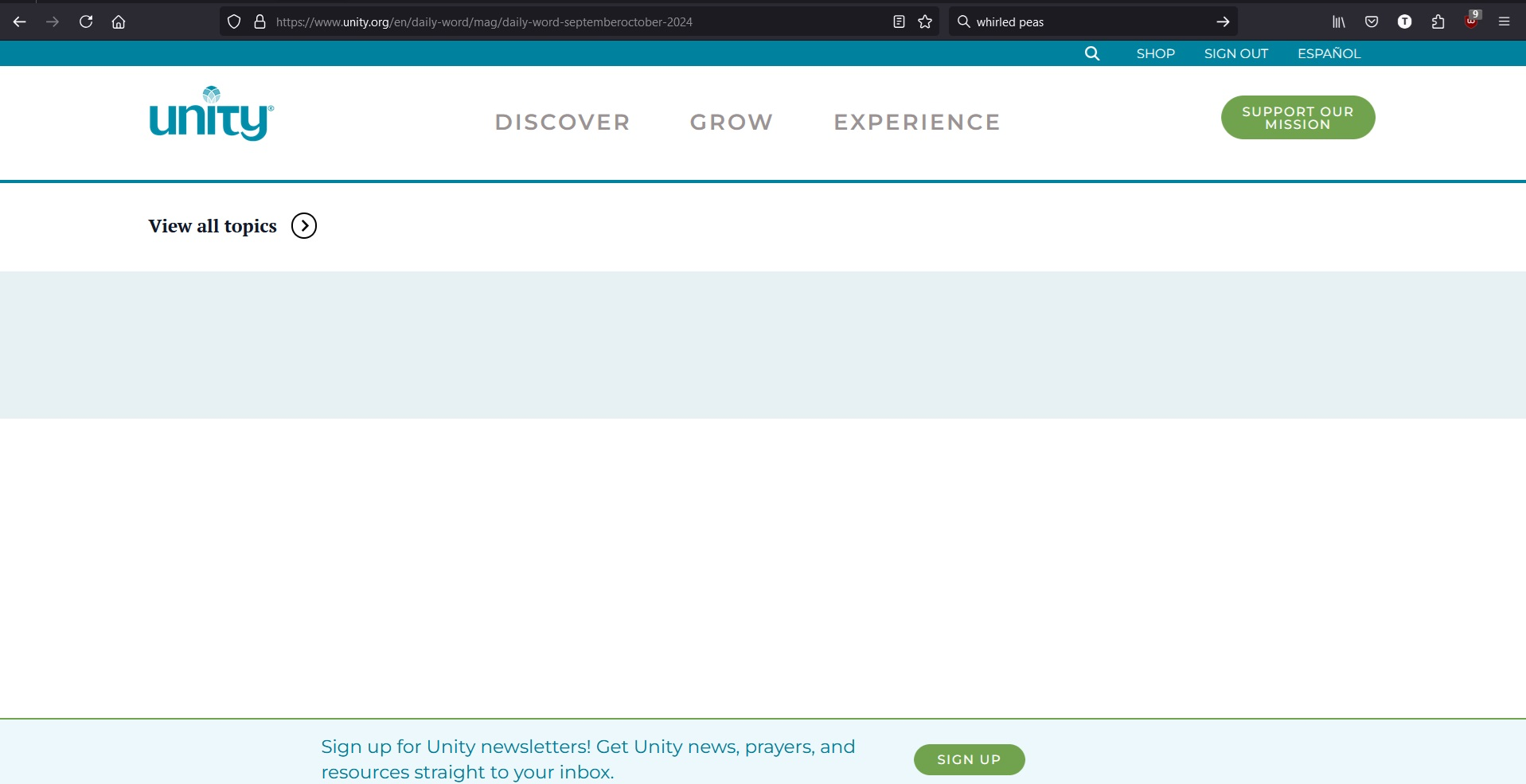
Task: Open the tracking protection shield icon
Action: point(234,22)
